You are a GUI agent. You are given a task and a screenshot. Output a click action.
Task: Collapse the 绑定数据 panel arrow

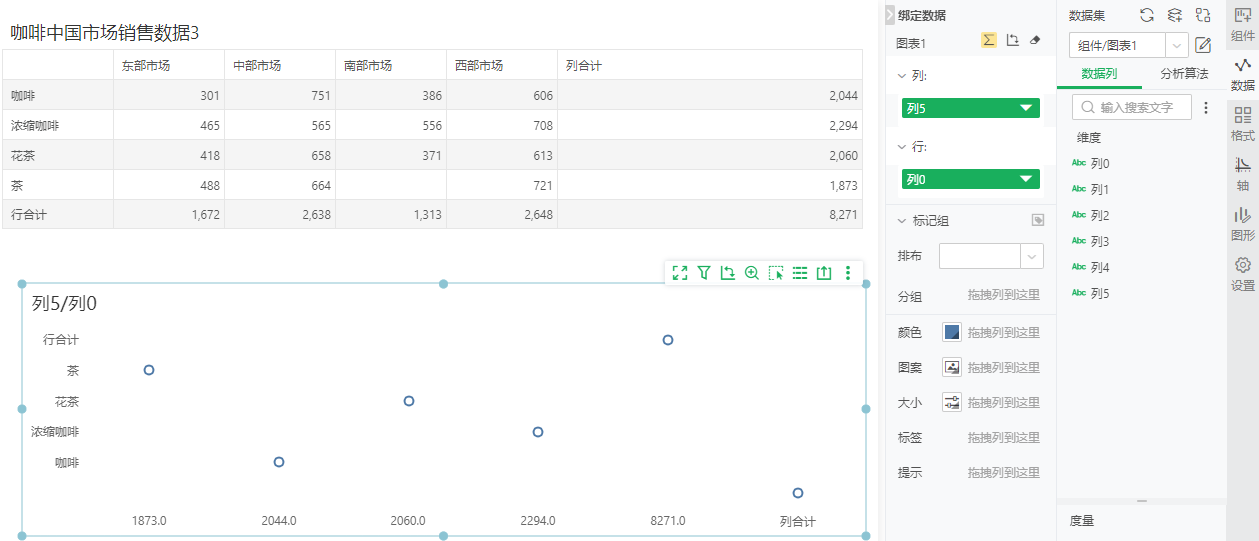[890, 15]
